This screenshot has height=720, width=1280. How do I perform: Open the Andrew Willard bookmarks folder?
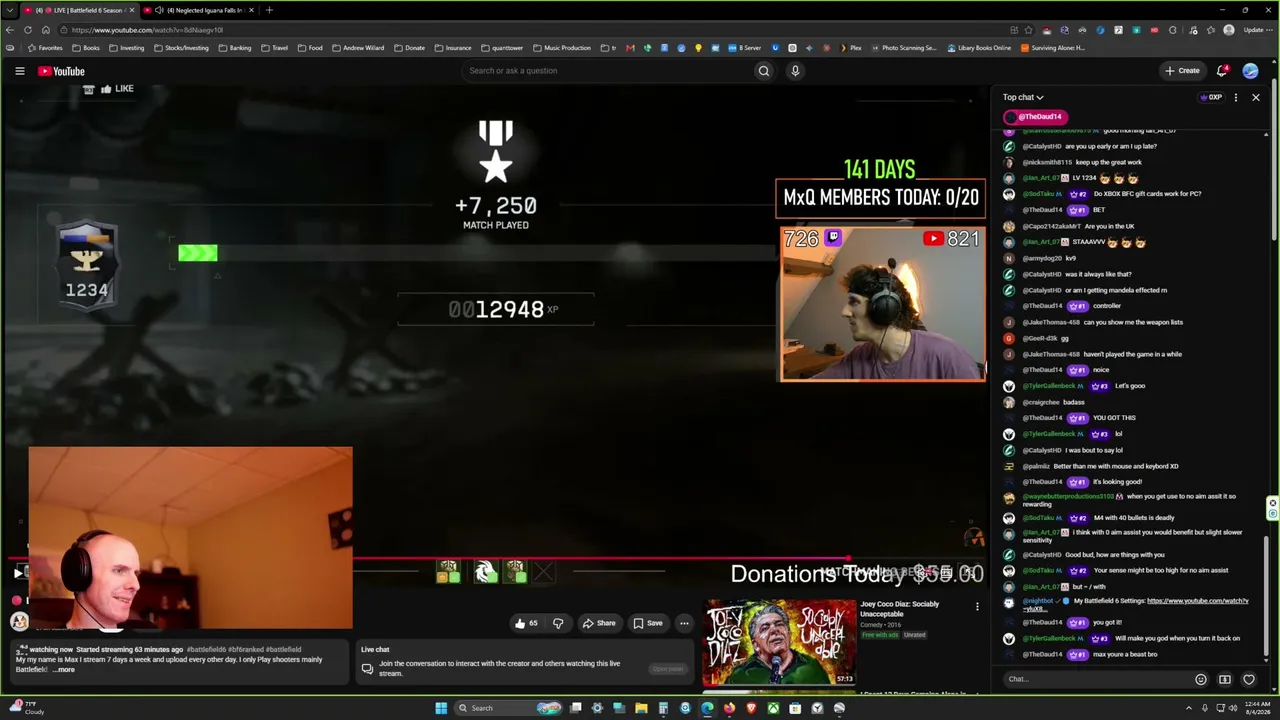tap(358, 48)
